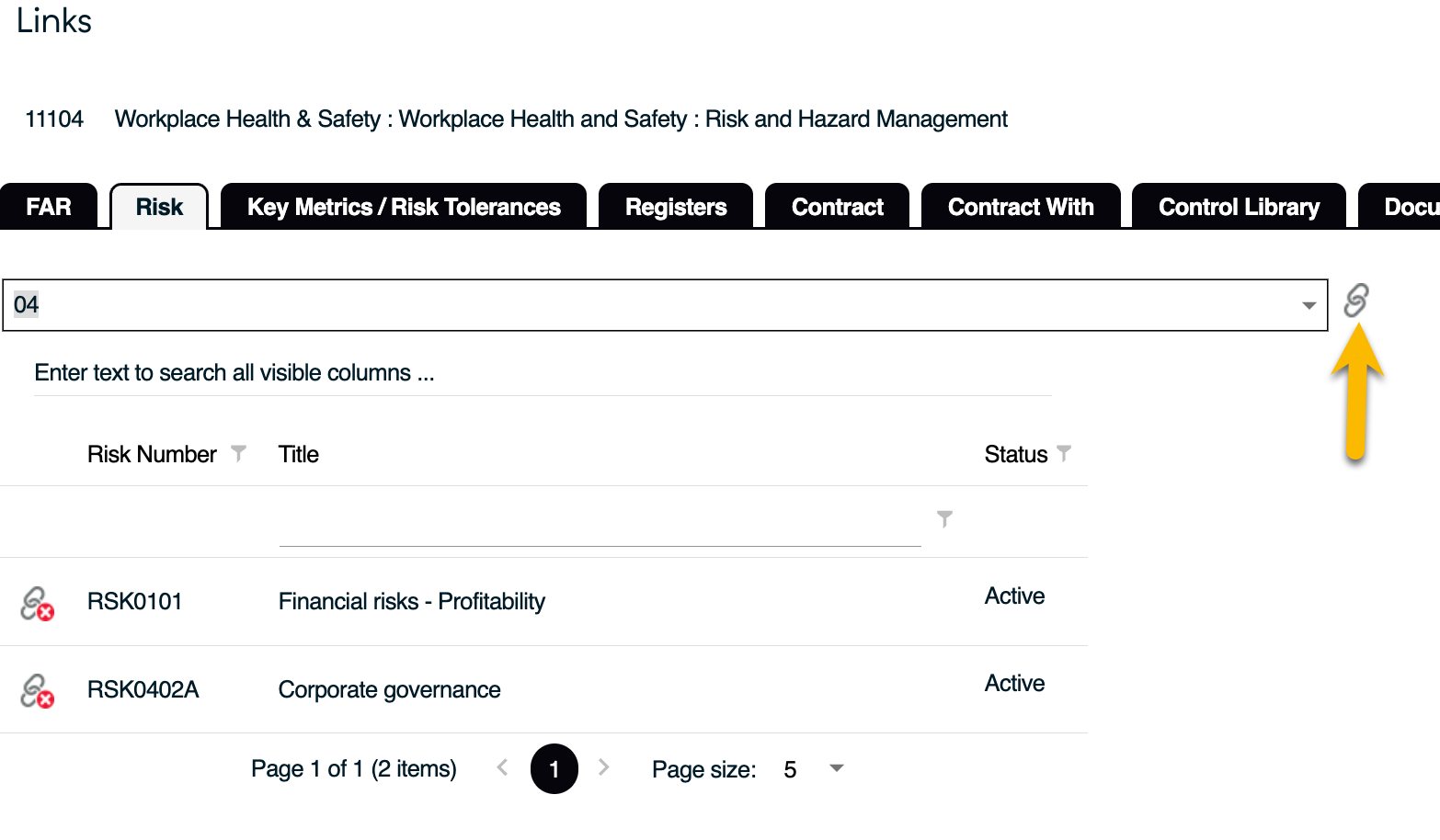The image size is (1440, 840).
Task: Unlink risk RSK0101 using its remove-link icon
Action: click(37, 604)
